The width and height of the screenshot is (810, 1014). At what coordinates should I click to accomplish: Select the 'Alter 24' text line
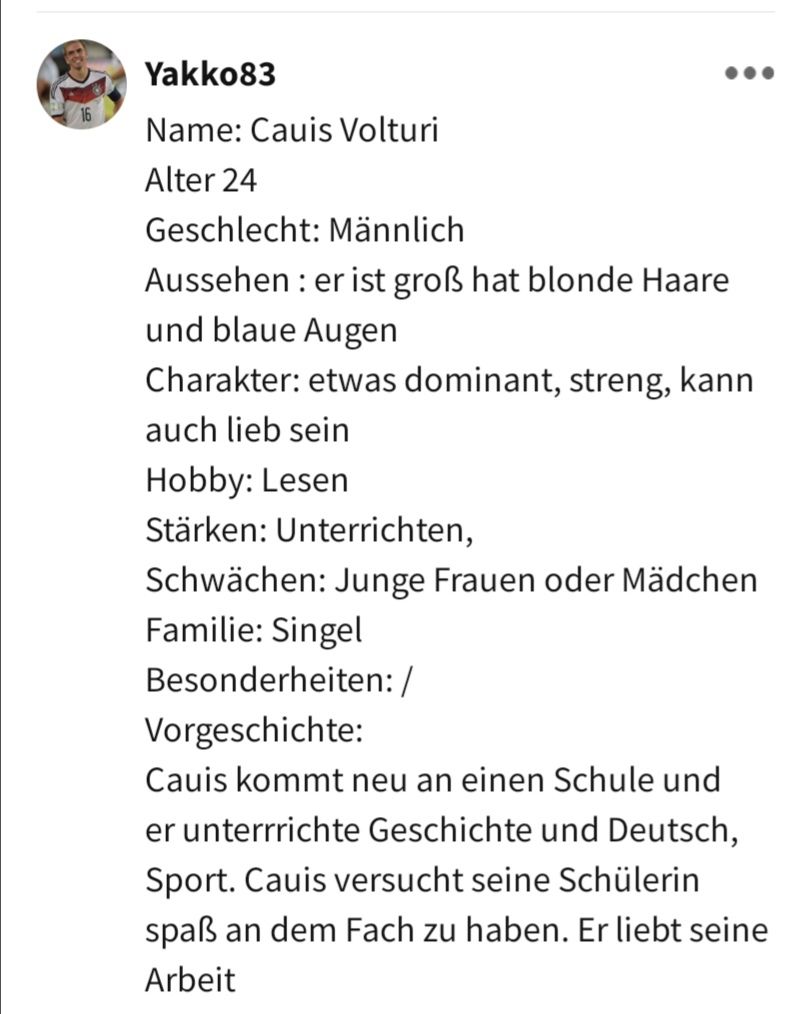(201, 180)
